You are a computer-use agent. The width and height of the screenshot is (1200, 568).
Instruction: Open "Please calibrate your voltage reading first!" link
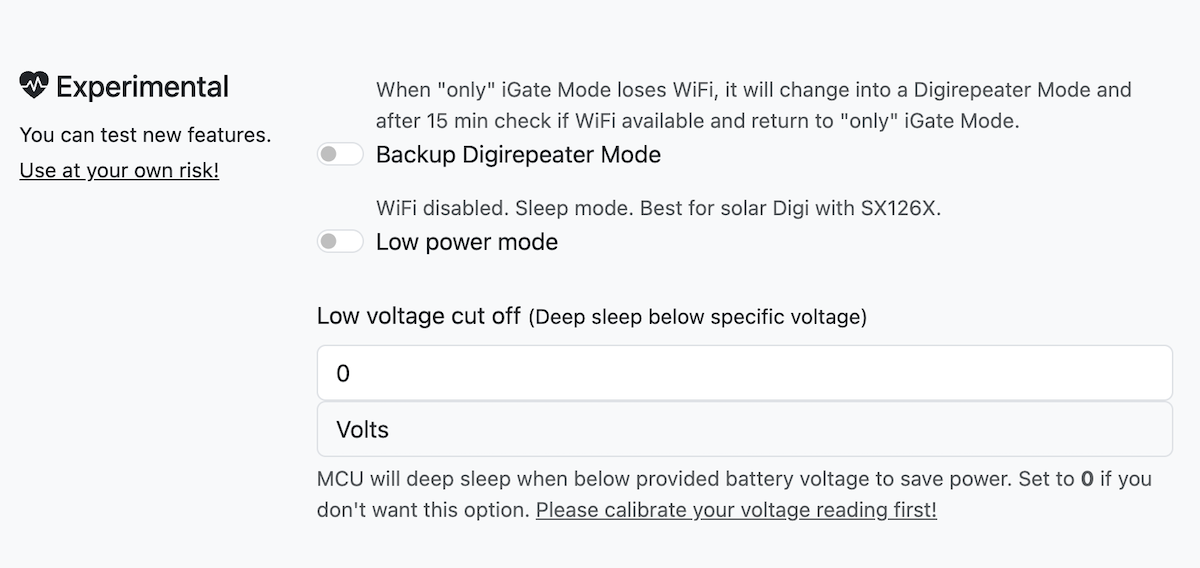[x=736, y=510]
